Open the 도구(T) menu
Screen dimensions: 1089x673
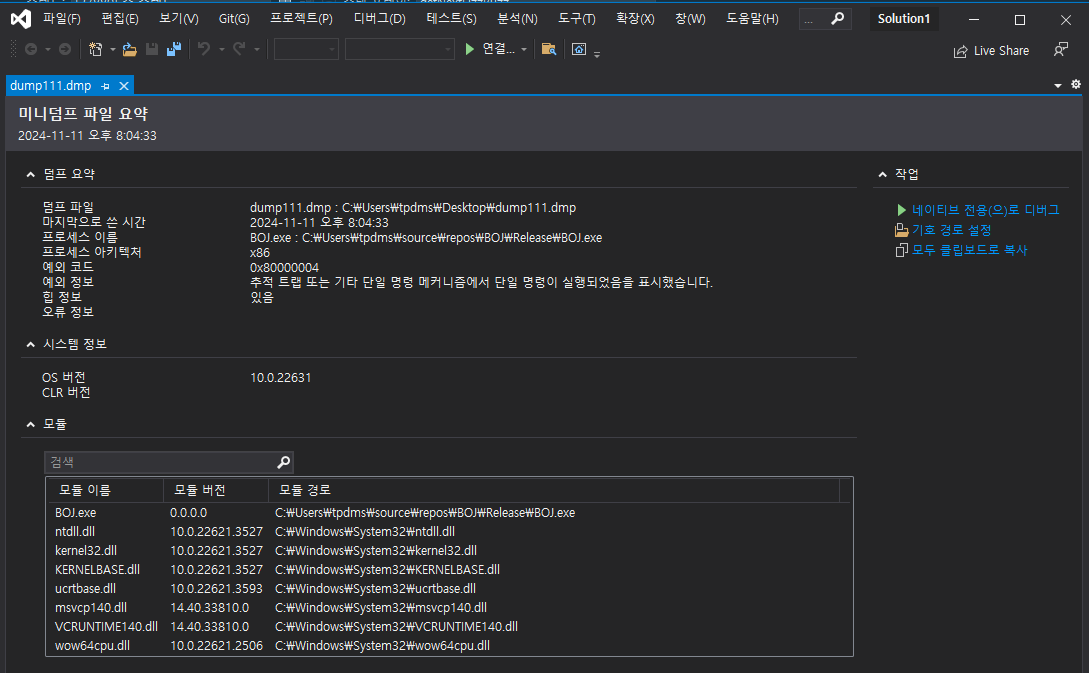point(577,19)
